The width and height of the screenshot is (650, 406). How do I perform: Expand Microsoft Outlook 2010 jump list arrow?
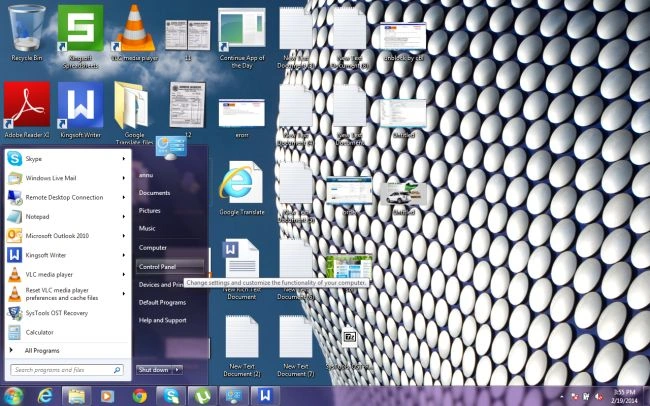(124, 236)
